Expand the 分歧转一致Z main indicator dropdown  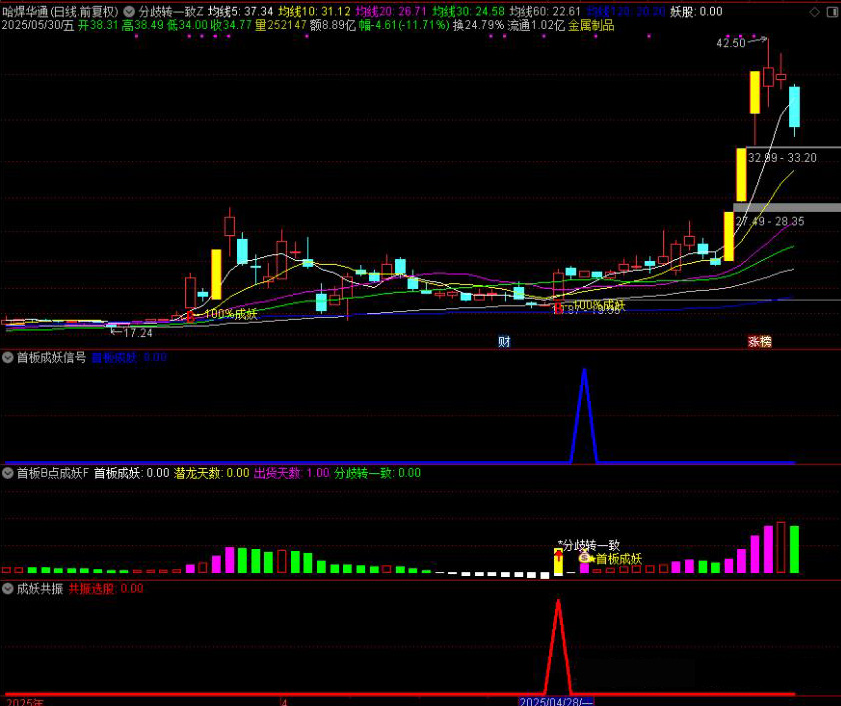(x=129, y=11)
